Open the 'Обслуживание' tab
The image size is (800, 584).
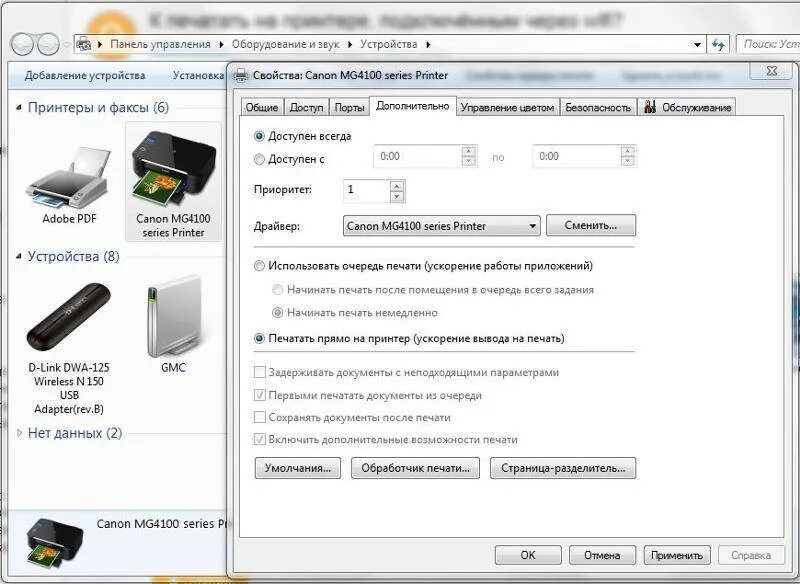coord(687,107)
